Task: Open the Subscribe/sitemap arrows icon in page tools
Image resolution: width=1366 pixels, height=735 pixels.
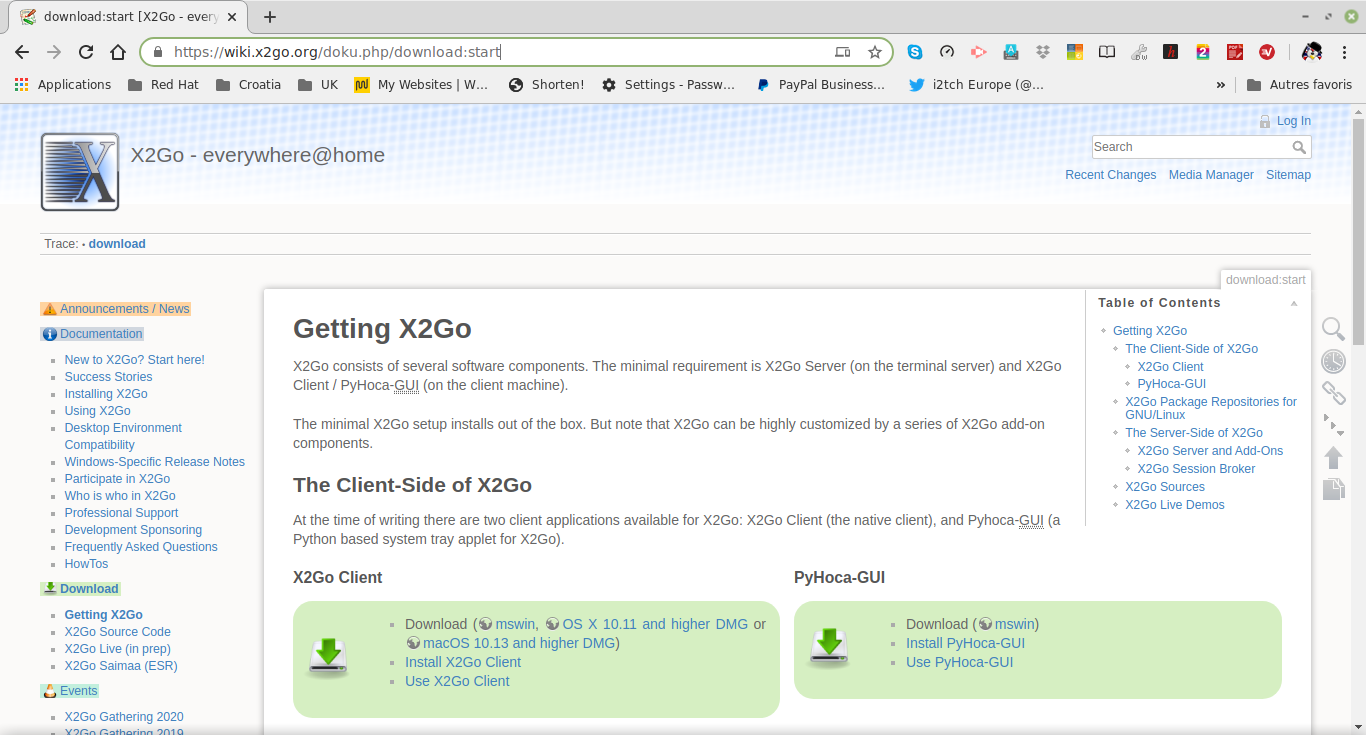Action: (1333, 425)
